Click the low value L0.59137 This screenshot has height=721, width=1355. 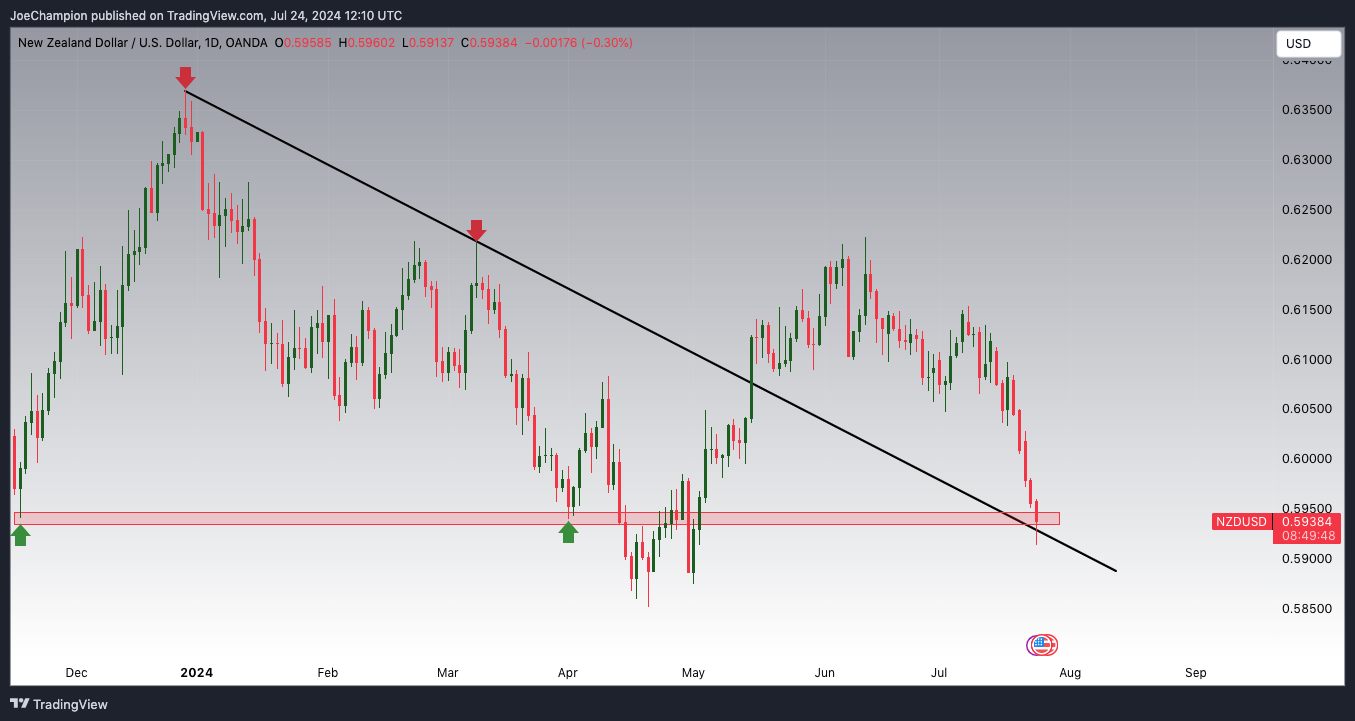pos(427,43)
